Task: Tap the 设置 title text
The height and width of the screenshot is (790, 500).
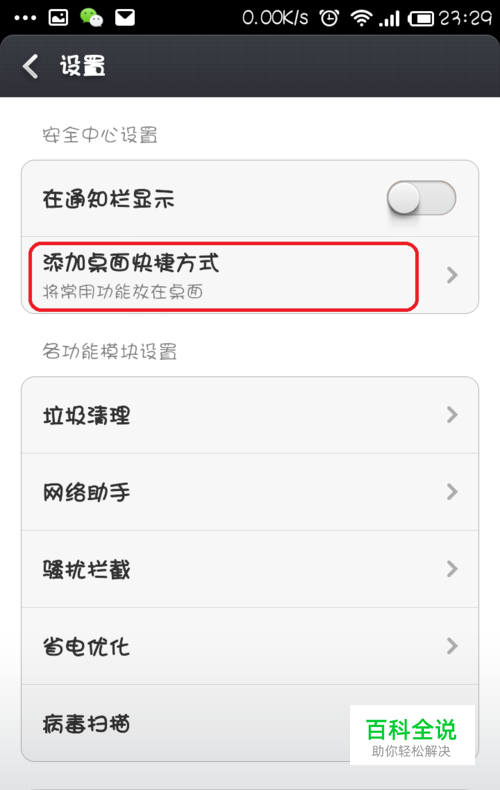Action: point(83,66)
